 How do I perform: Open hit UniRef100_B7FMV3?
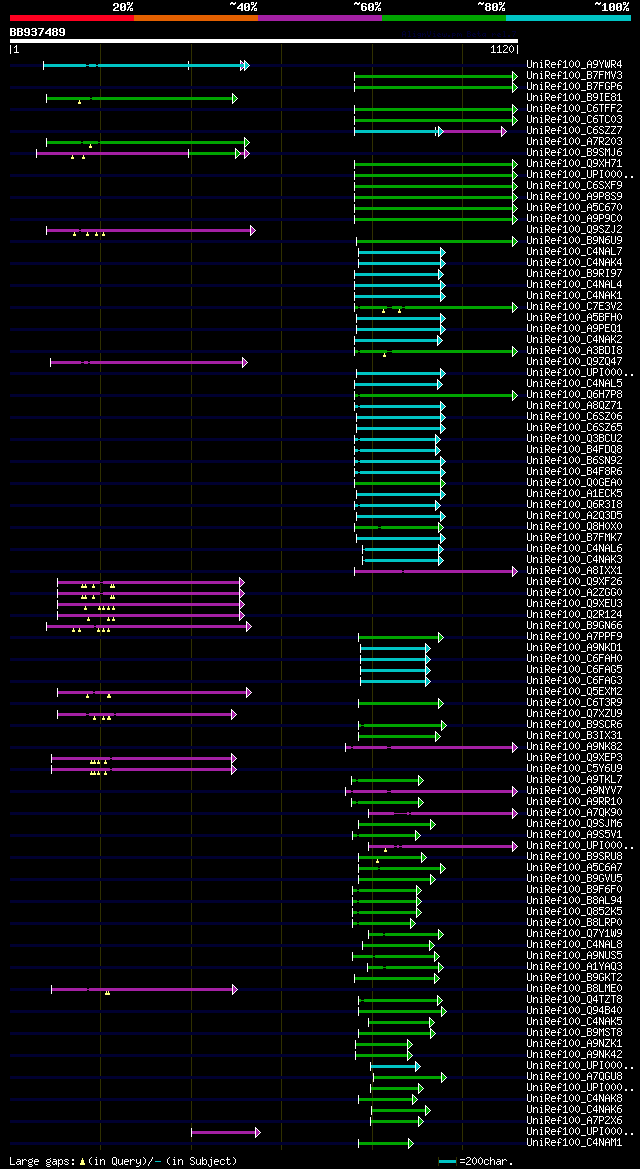coord(574,76)
